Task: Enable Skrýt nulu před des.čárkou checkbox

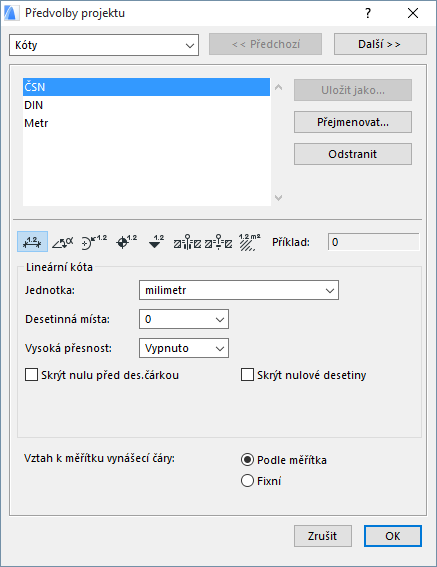Action: [31, 375]
